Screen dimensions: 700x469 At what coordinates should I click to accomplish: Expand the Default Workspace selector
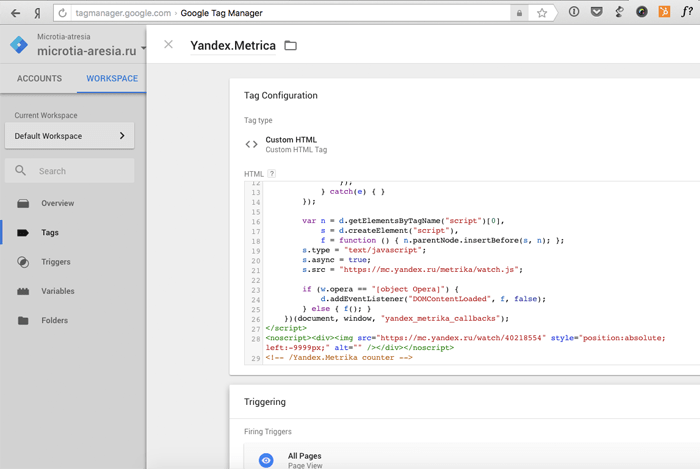pyautogui.click(x=69, y=136)
